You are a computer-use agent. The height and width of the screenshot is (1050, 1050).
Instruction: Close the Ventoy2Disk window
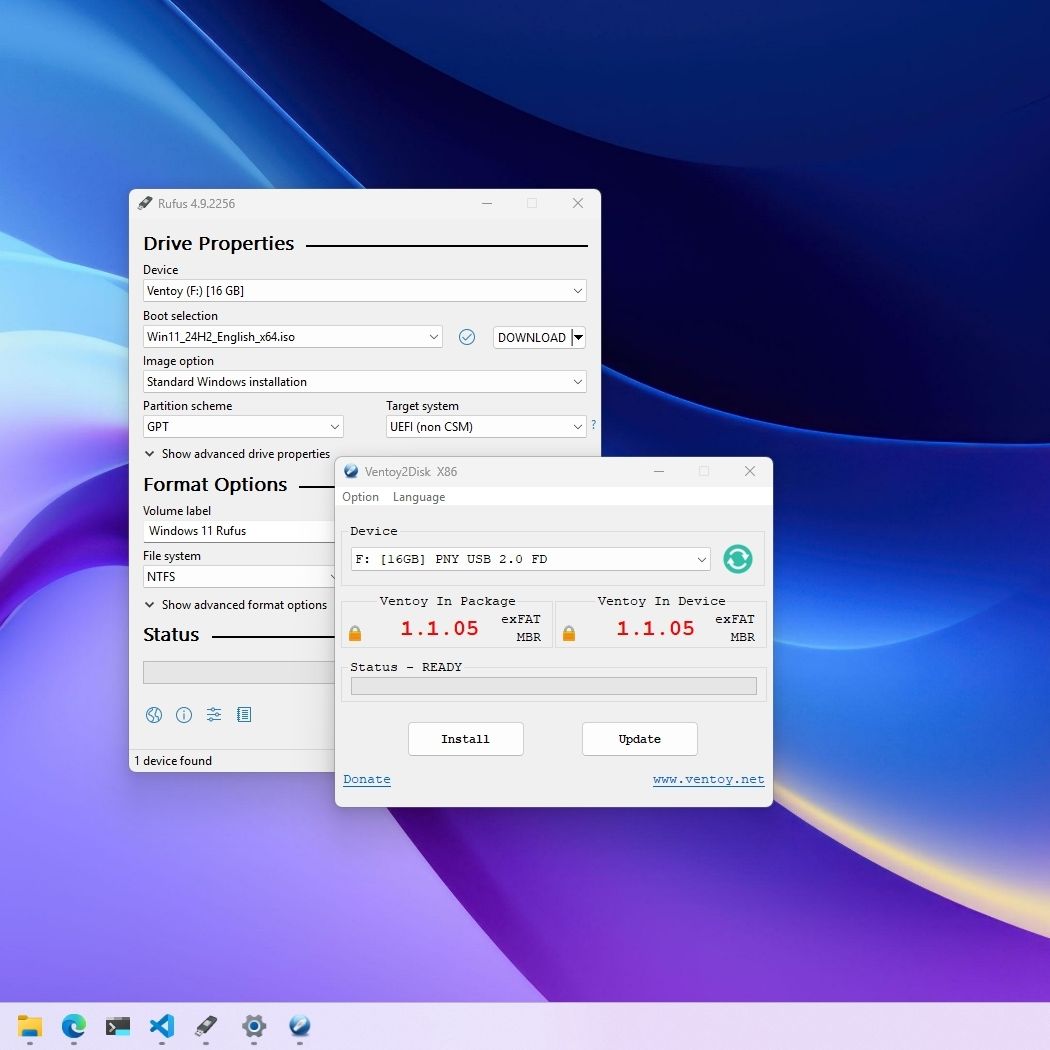pyautogui.click(x=750, y=471)
